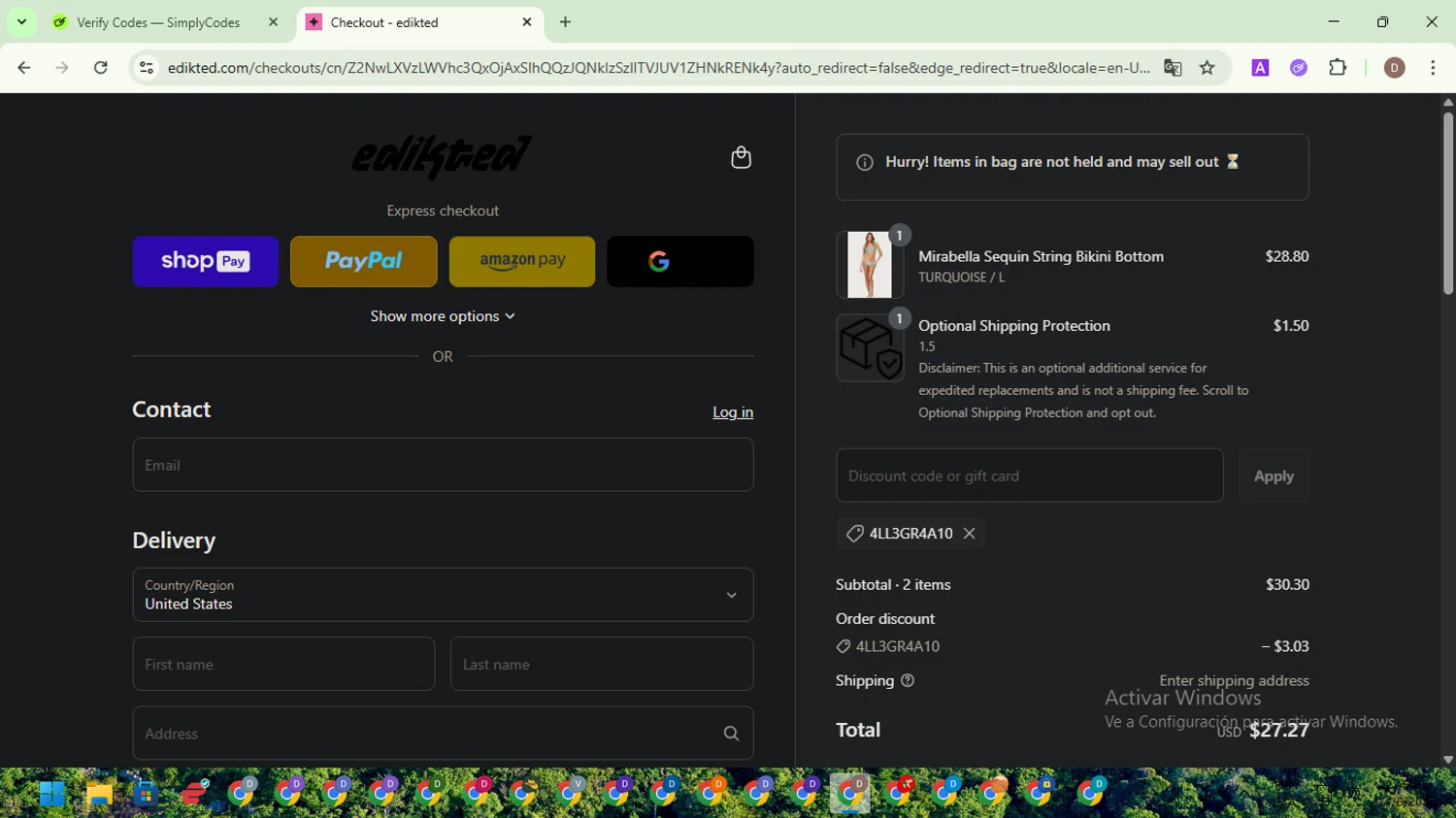
Task: Expand Show more options
Action: pyautogui.click(x=443, y=316)
